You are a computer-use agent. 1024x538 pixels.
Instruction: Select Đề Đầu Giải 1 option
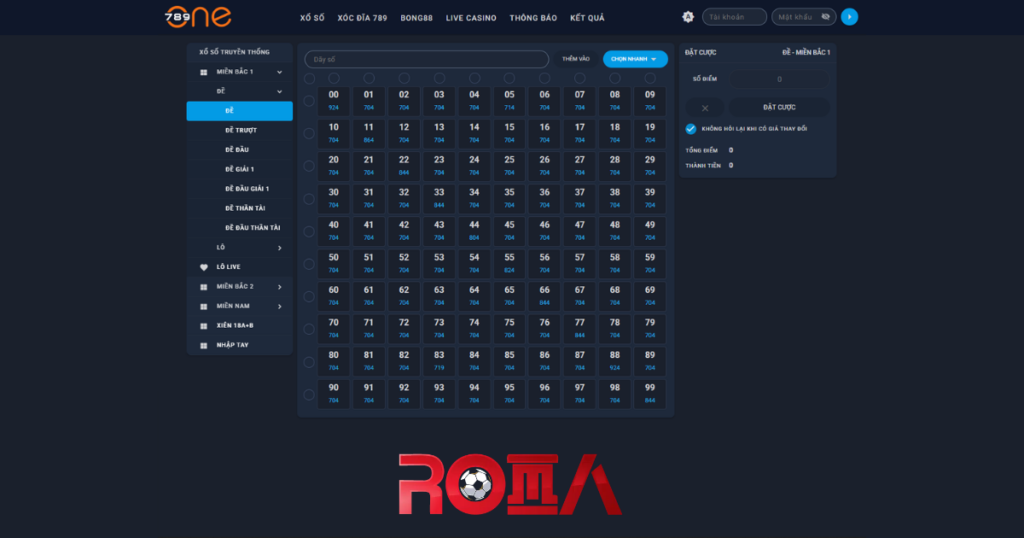click(247, 189)
